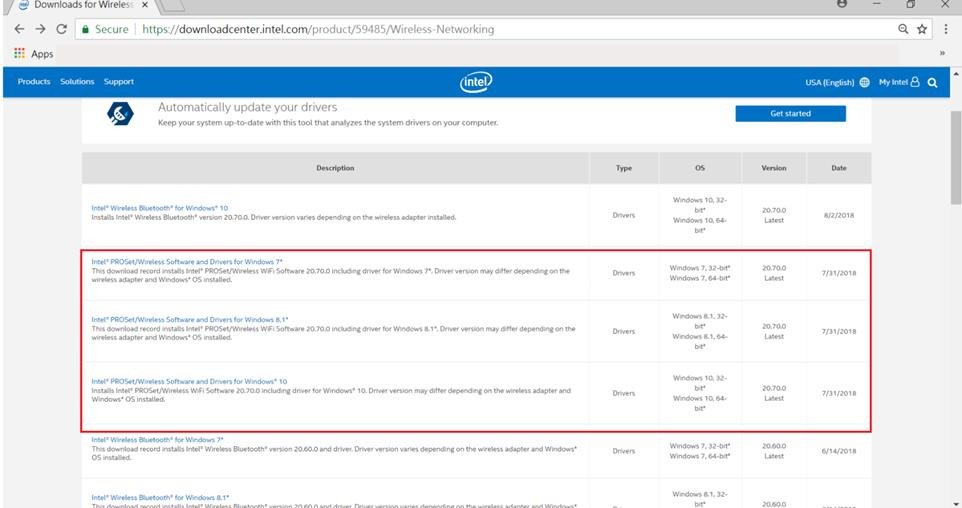This screenshot has width=962, height=508.
Task: Open Intel Wireless Bluetooth for Windows 7 link
Action: (x=157, y=439)
